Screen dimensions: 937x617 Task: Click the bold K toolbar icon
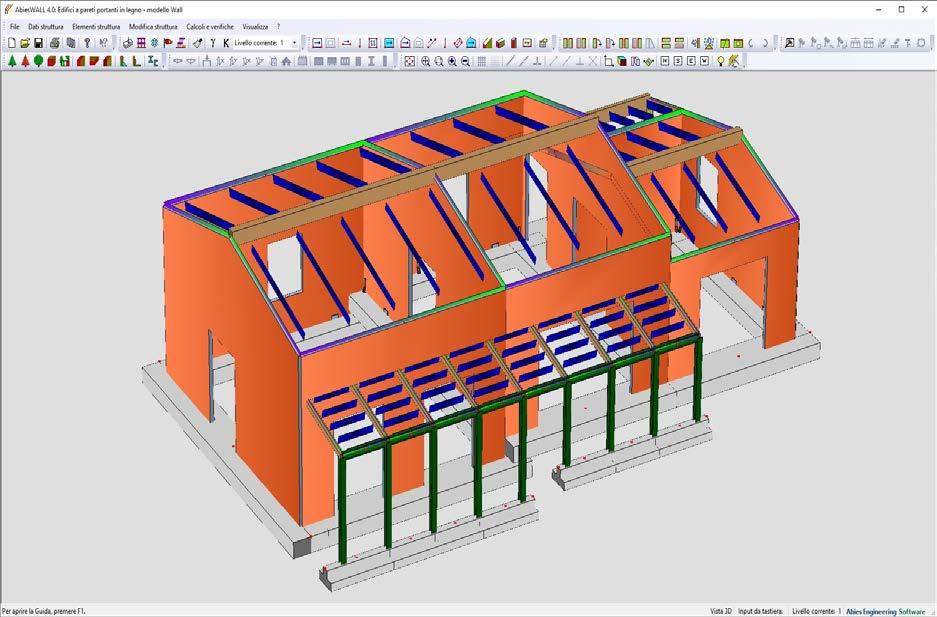click(226, 43)
